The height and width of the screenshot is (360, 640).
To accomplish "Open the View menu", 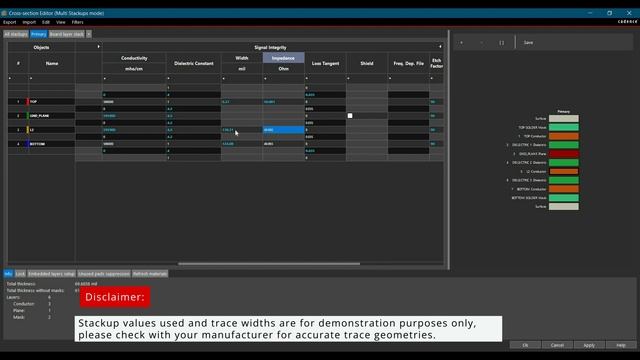I will point(60,22).
